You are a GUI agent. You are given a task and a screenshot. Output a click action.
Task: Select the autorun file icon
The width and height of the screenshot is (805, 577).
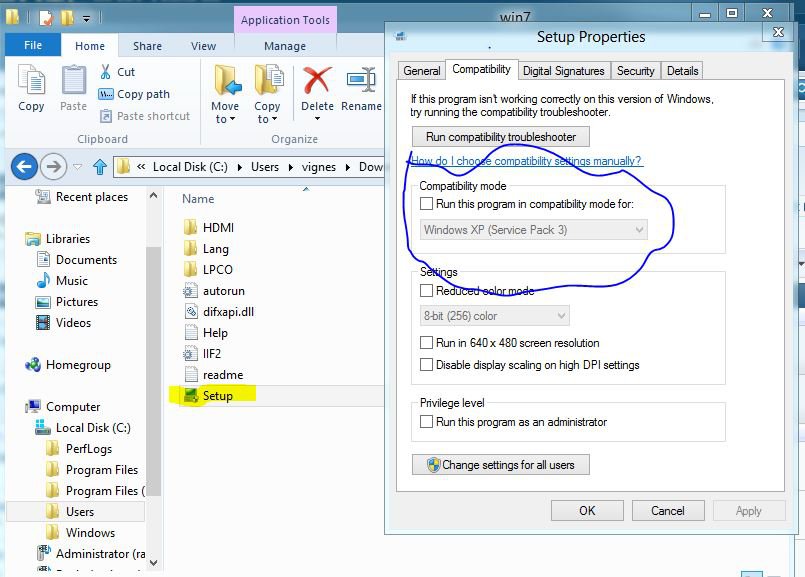190,291
